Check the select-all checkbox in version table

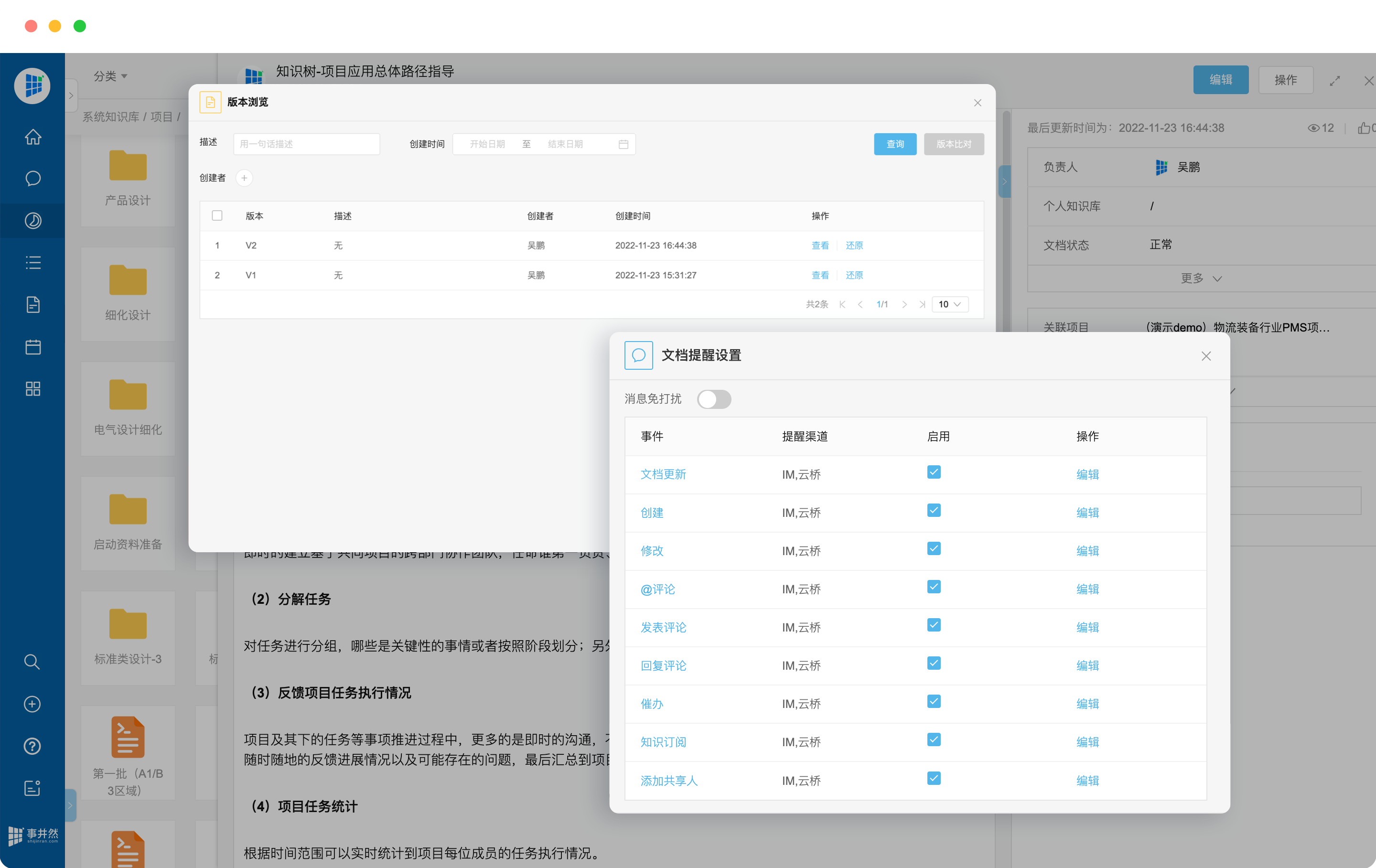pos(216,215)
